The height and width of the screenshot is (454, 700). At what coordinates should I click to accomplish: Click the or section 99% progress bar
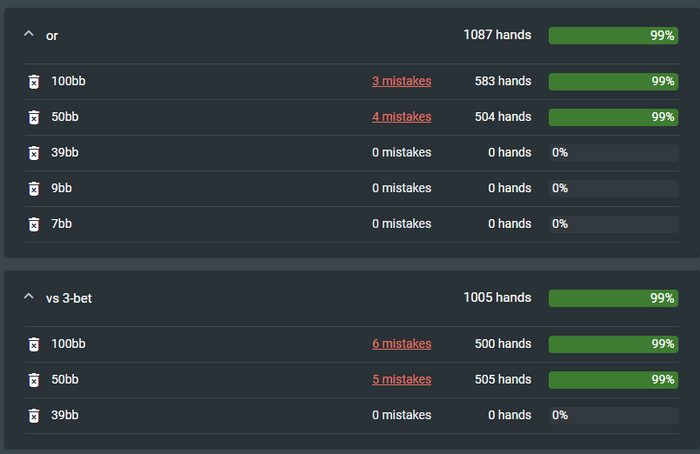coord(613,35)
